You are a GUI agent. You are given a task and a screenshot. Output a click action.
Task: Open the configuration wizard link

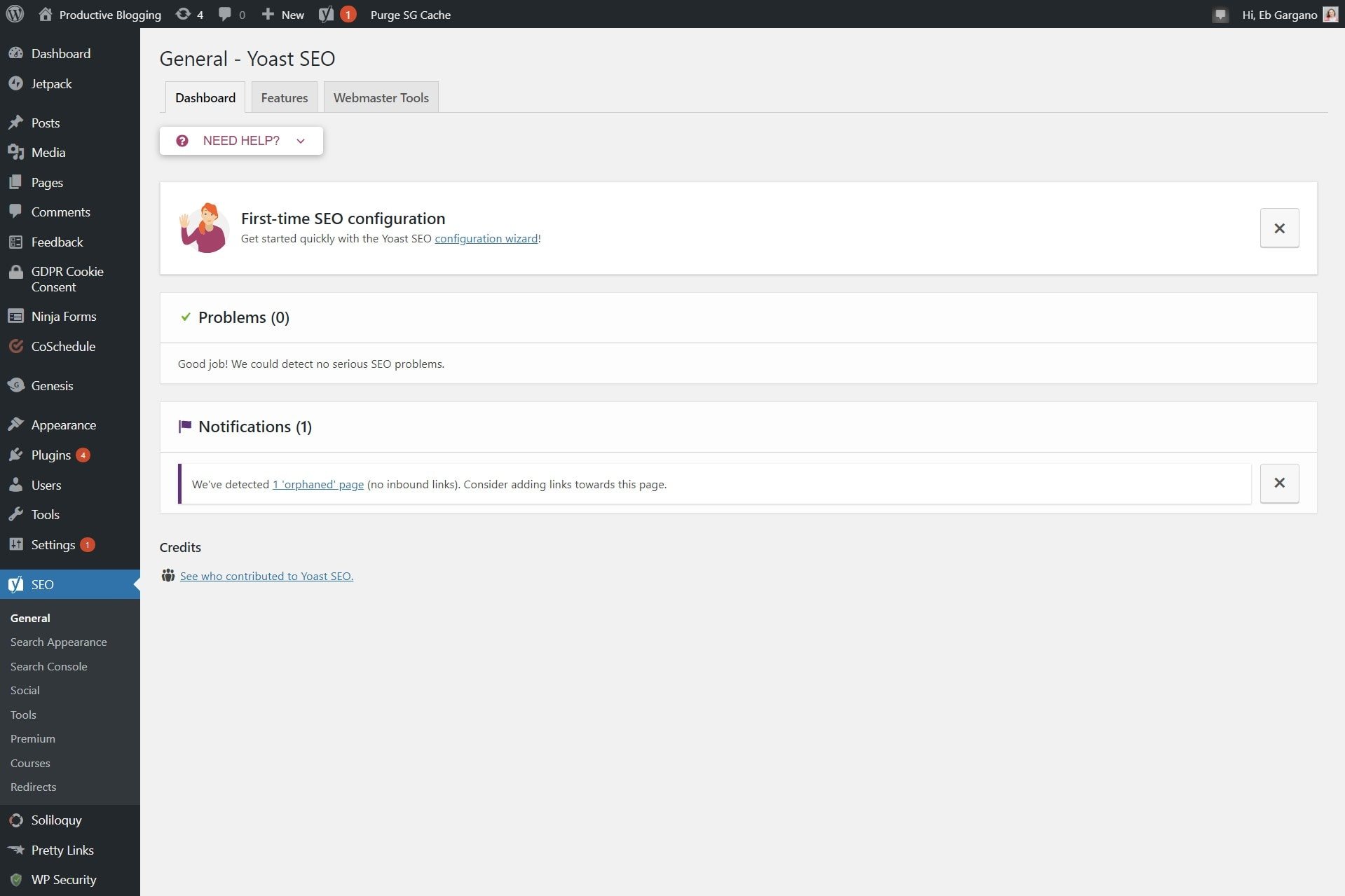486,238
